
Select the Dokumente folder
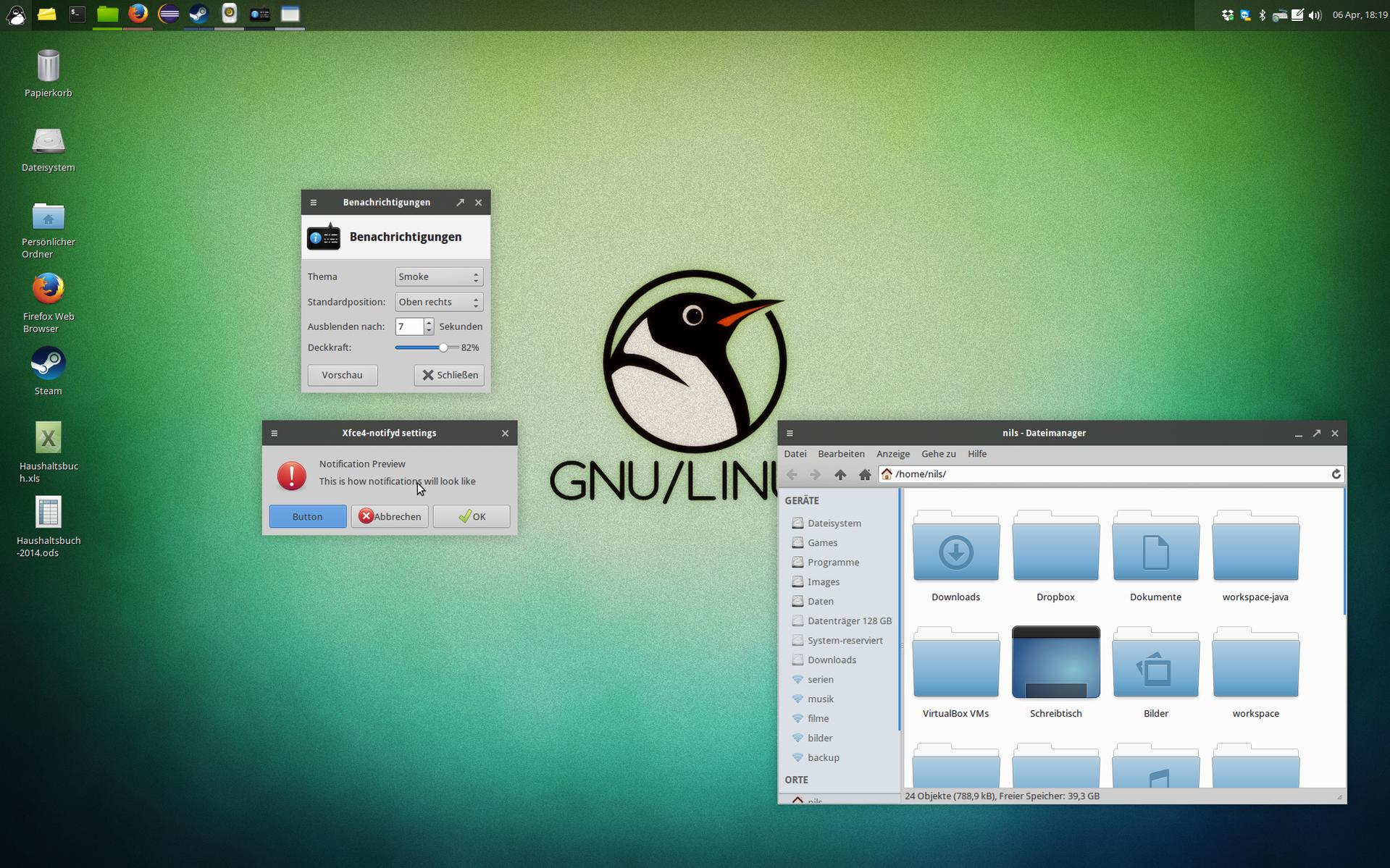pyautogui.click(x=1155, y=556)
